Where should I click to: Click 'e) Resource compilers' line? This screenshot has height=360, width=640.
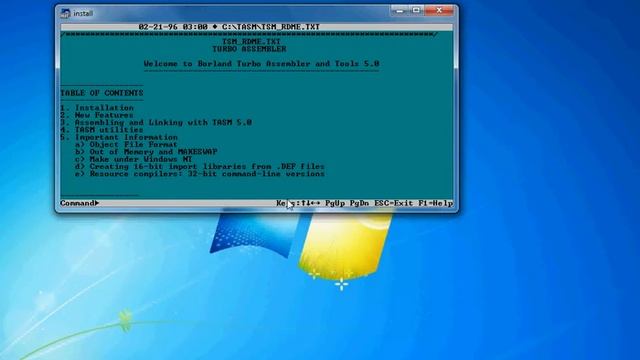[x=200, y=174]
